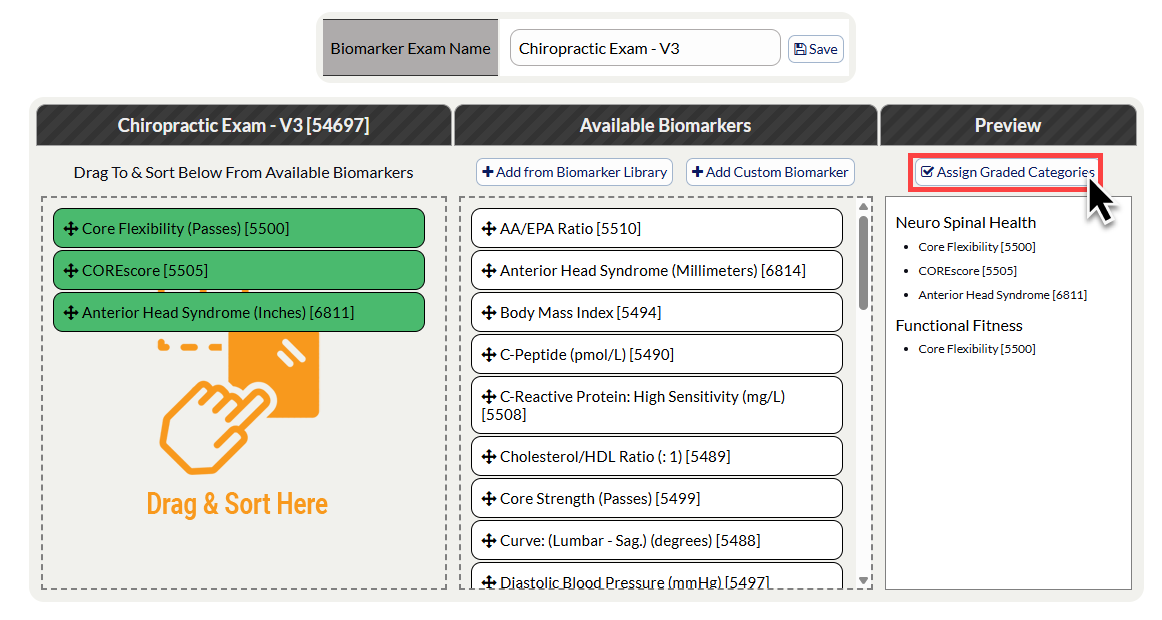
Task: Click Core Flexibility [5500] under Neuro Spinal Health
Action: point(977,247)
